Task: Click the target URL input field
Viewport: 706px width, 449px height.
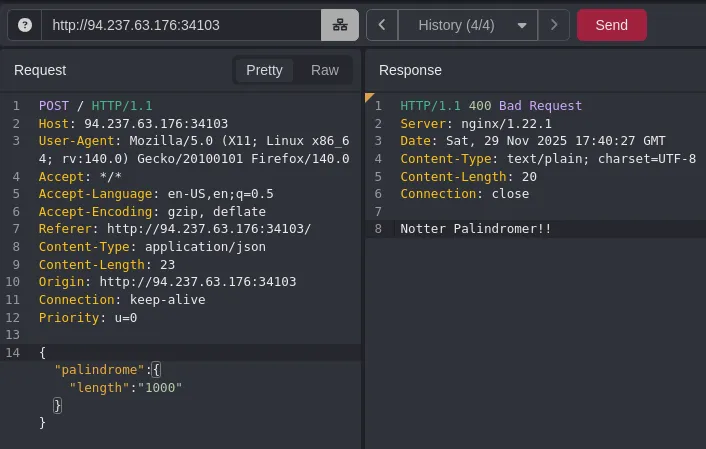Action: [180, 25]
